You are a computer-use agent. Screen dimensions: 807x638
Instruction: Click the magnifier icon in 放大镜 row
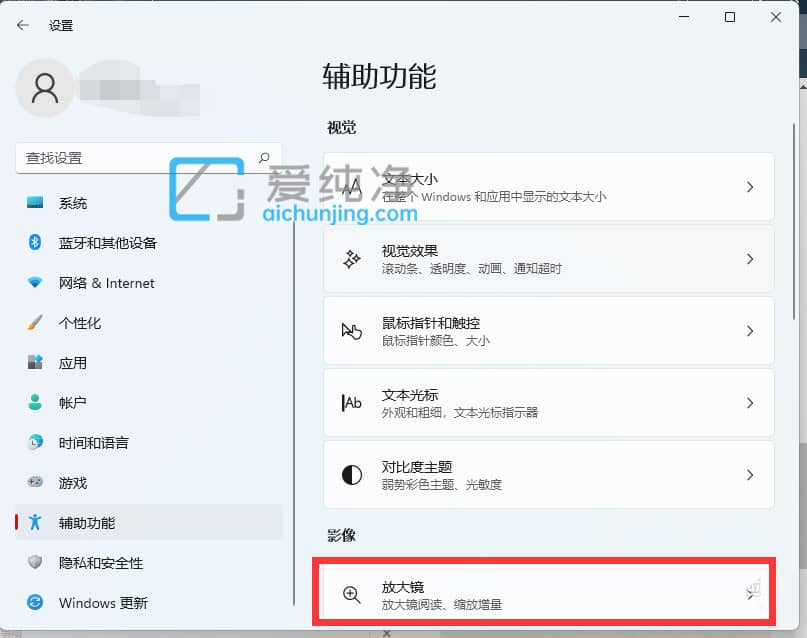pyautogui.click(x=352, y=595)
